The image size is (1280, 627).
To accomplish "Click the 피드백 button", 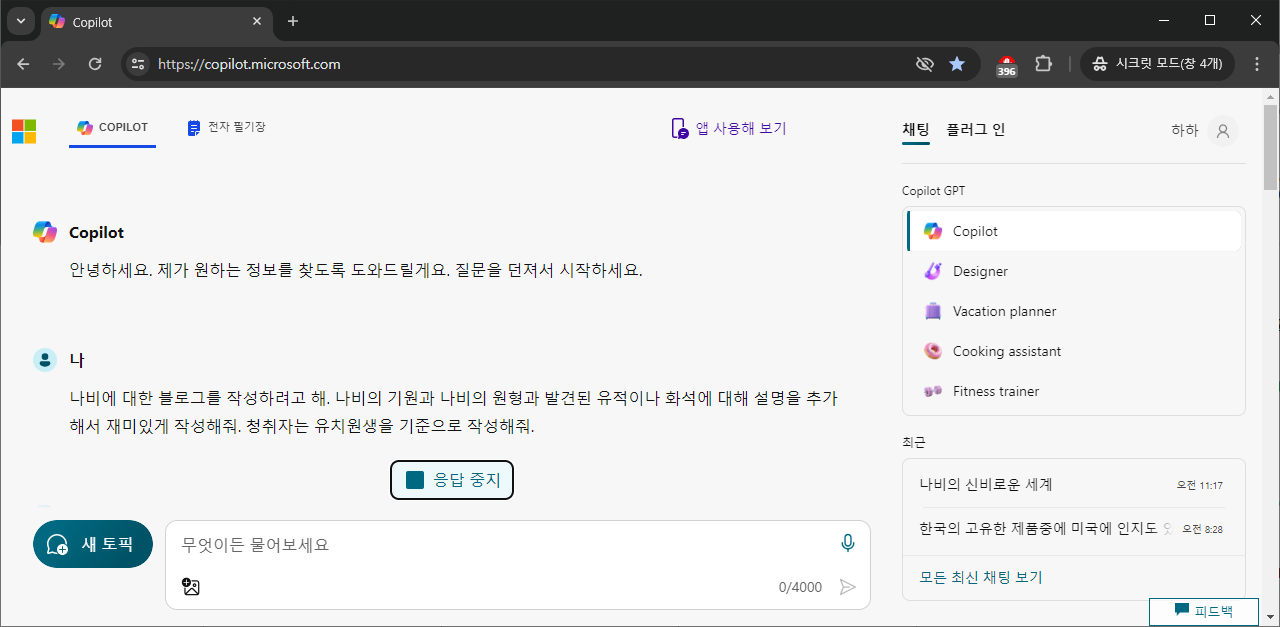I will click(x=1204, y=611).
